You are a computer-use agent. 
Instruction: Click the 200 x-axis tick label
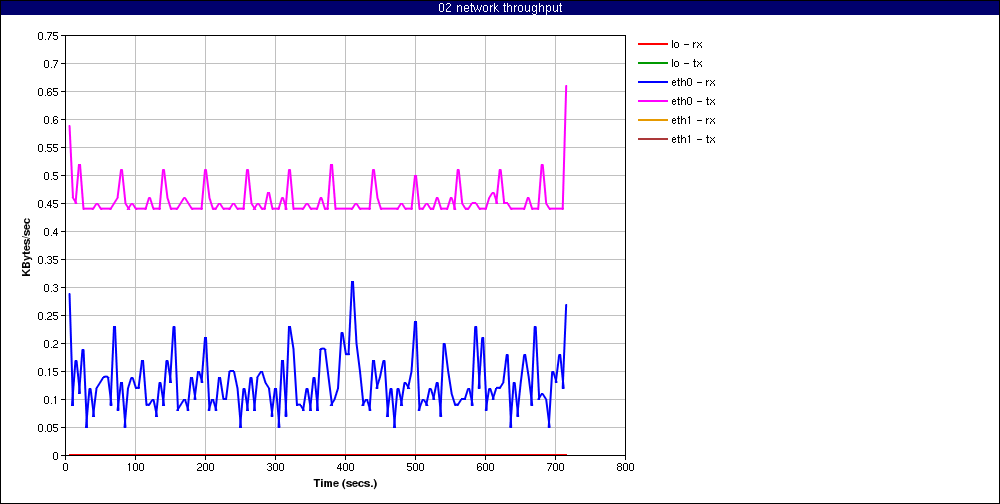coord(205,467)
